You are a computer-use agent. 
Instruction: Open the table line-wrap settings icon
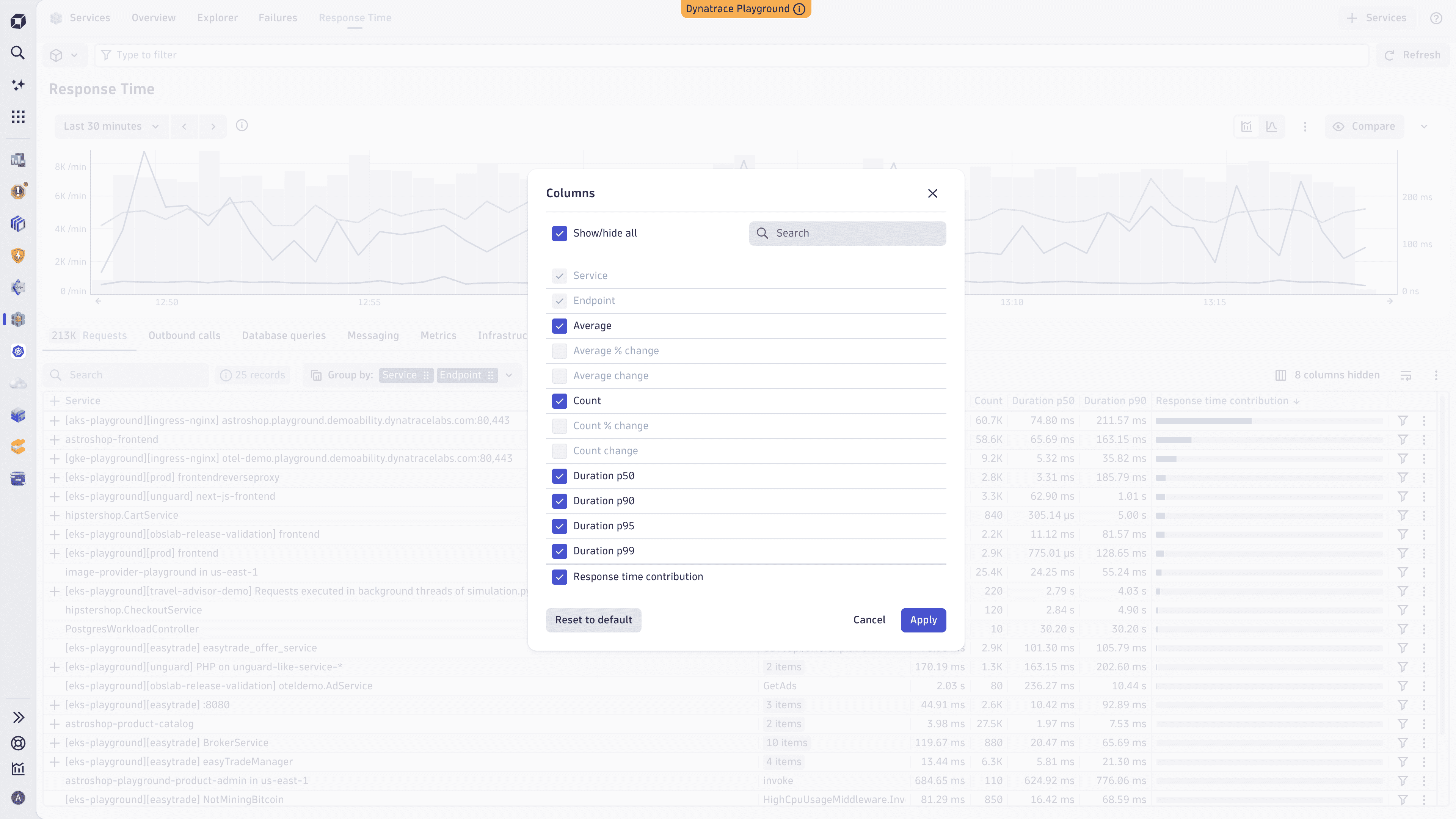coord(1406,375)
